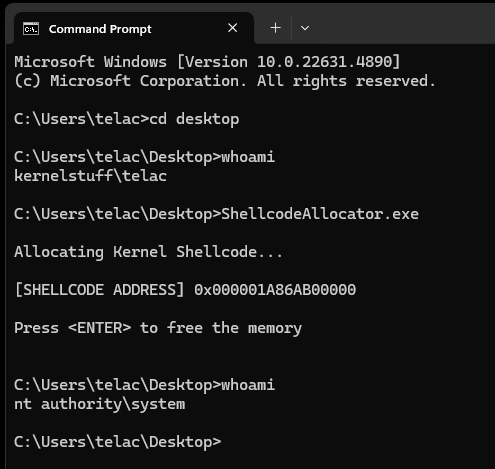Click the [SHELLCODE ADDRESS] label

[x=99, y=290]
